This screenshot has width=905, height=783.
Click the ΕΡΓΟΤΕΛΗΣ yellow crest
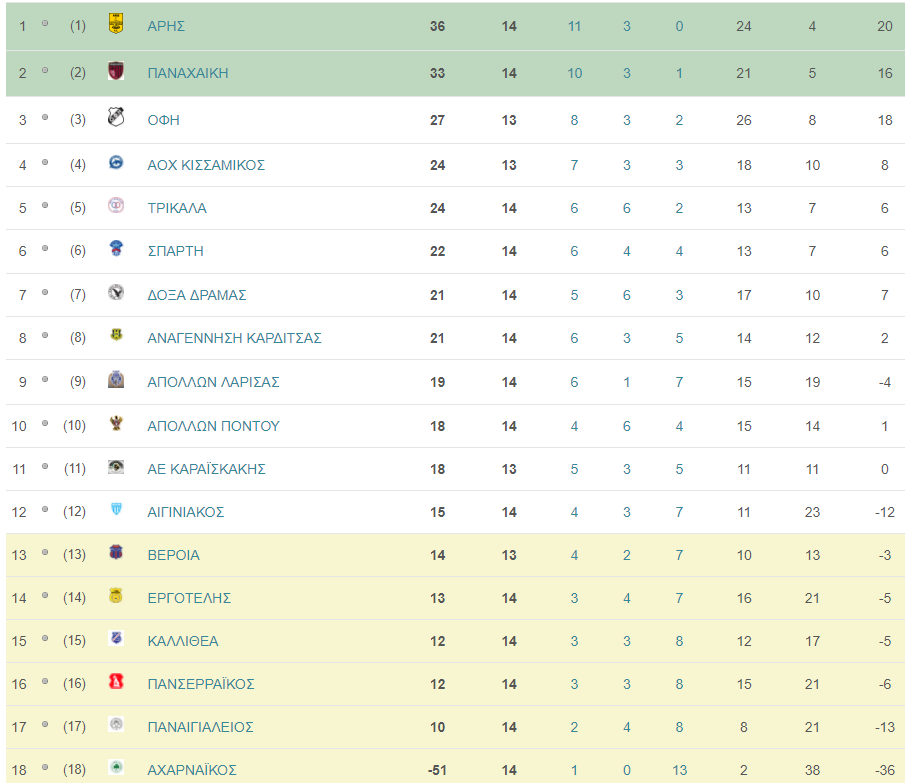[x=116, y=595]
